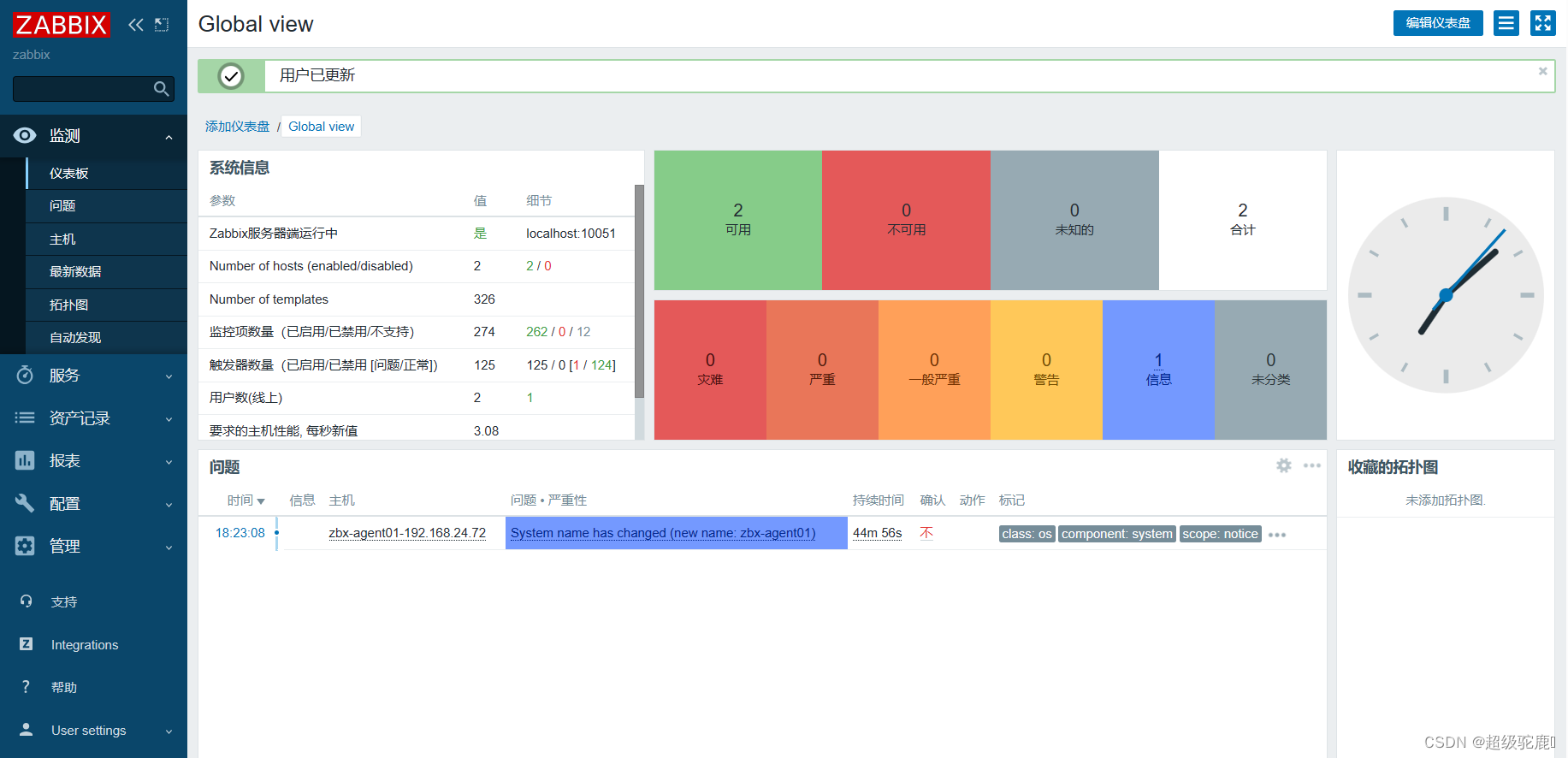Screen dimensions: 1568x758
Task: Select the grey 未知的 hosts tile
Action: pos(1074,220)
